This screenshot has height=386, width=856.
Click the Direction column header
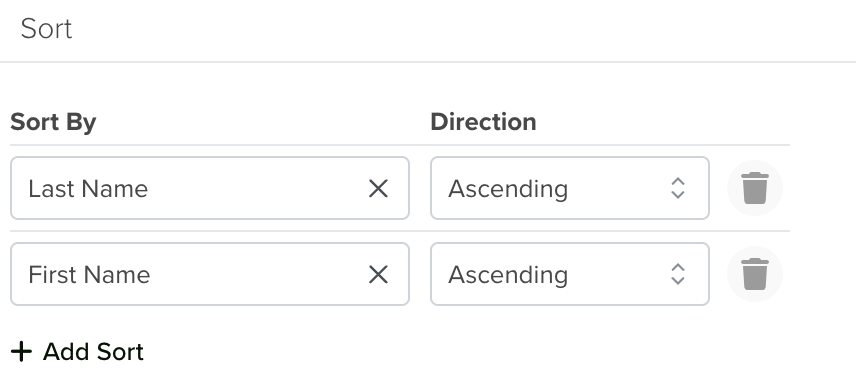click(483, 122)
